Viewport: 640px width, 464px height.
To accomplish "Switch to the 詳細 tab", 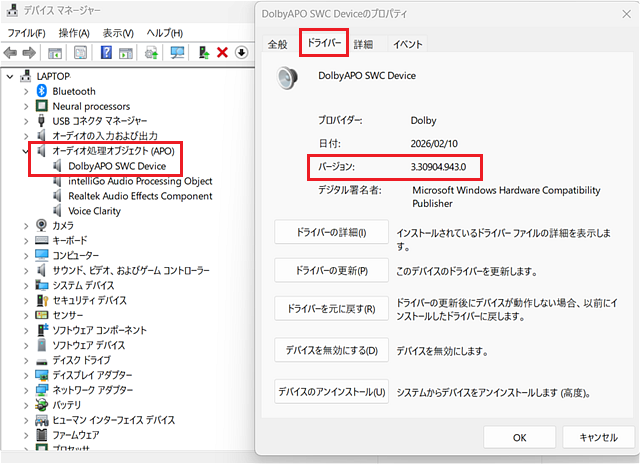I will [363, 44].
